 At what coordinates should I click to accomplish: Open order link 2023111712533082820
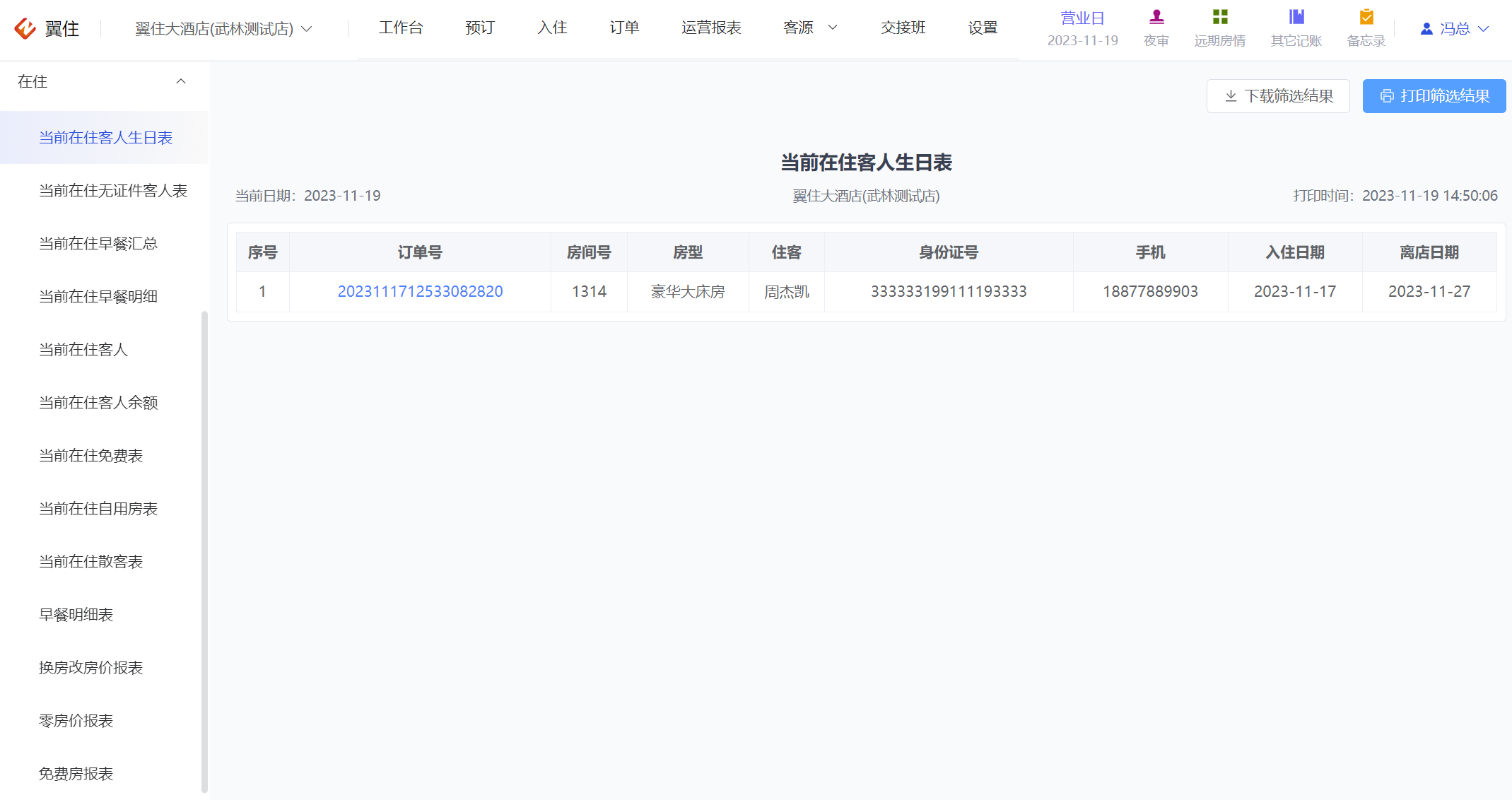(x=420, y=291)
